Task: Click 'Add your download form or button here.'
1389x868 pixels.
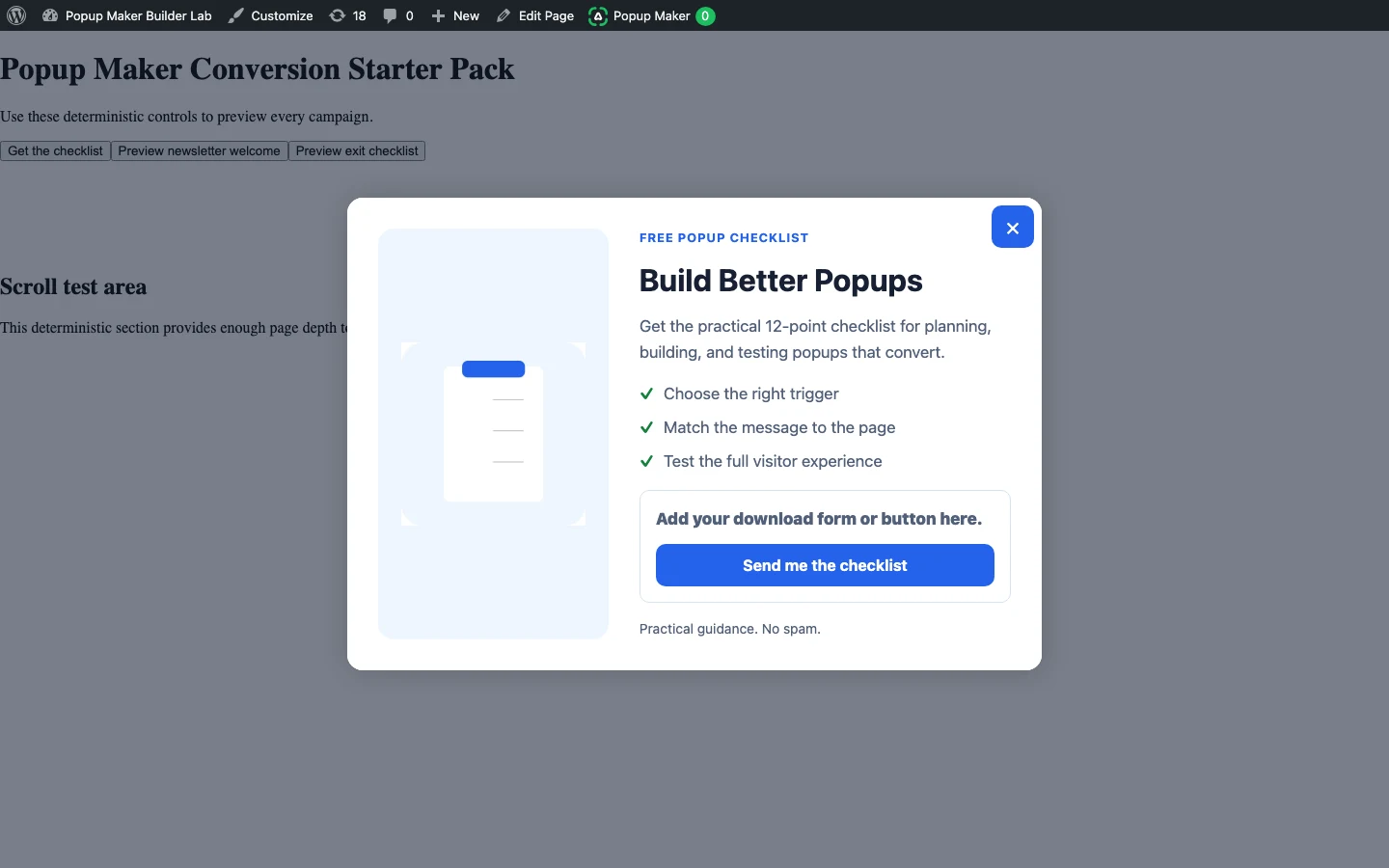Action: click(x=819, y=519)
